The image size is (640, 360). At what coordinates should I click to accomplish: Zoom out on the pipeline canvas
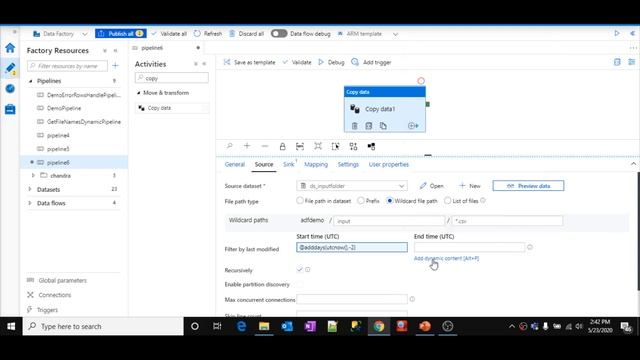click(265, 146)
